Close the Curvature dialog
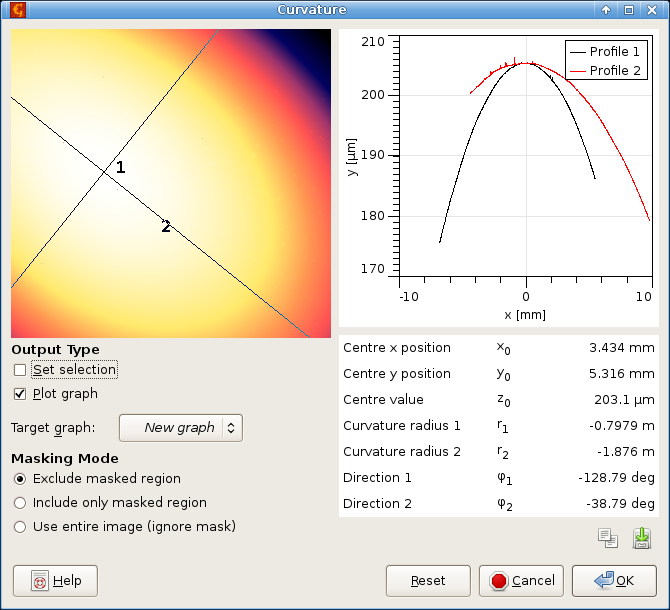This screenshot has height=610, width=670. coord(652,10)
